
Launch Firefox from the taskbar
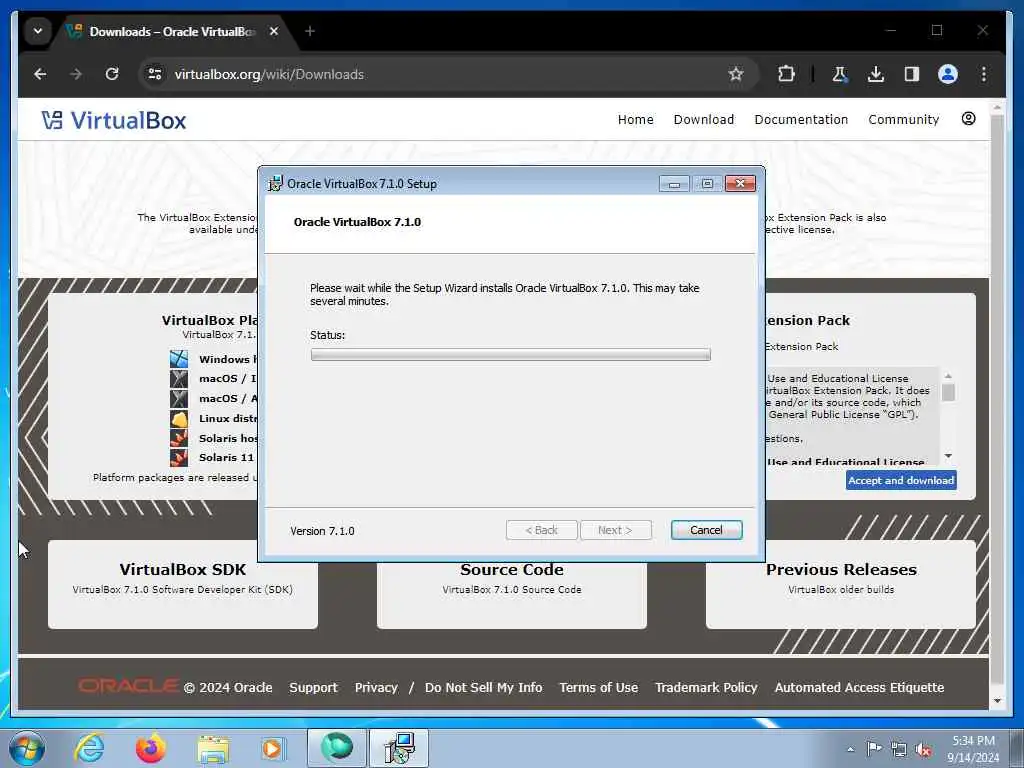tap(151, 748)
